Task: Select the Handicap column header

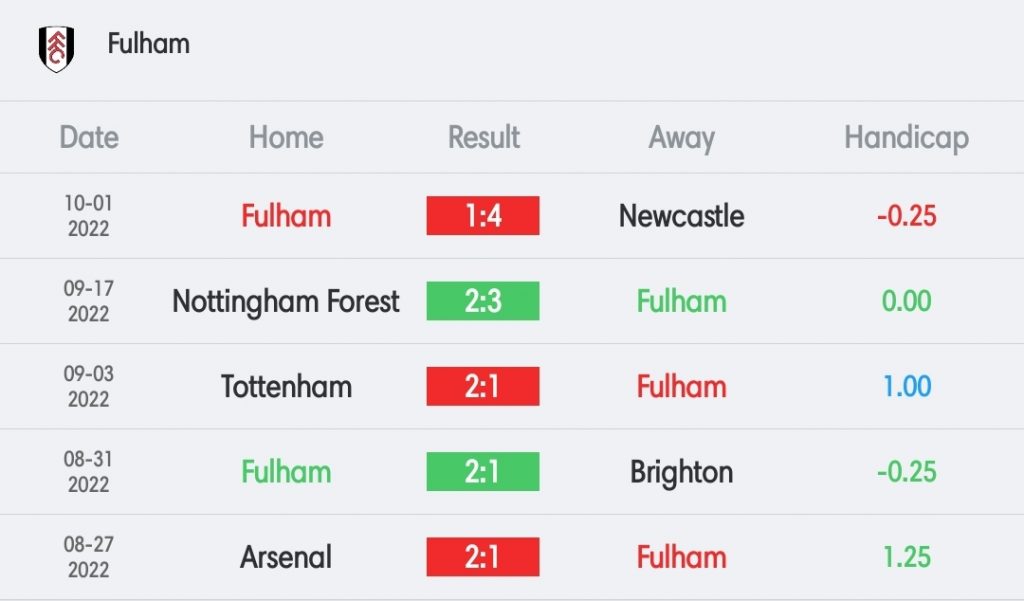Action: point(906,138)
